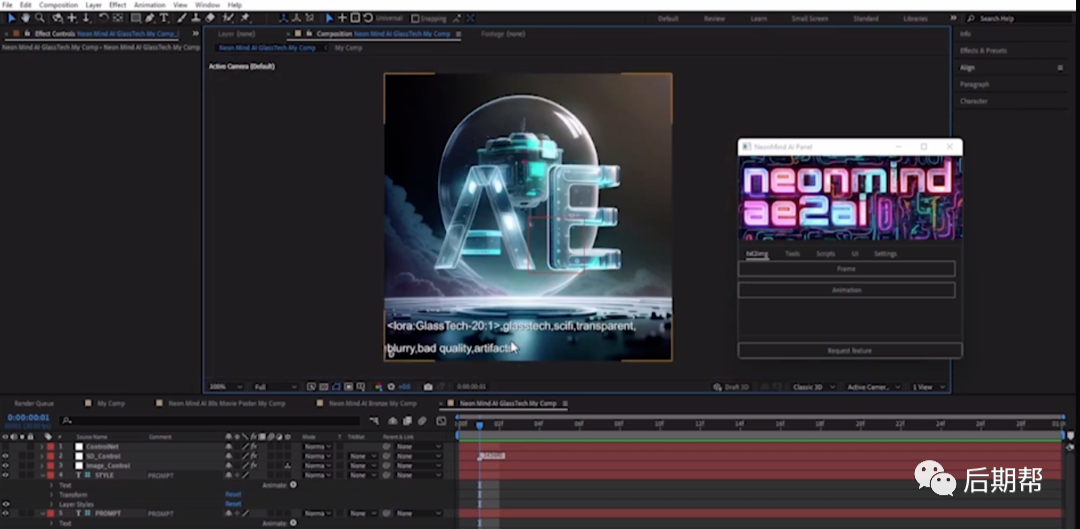Enable frame blending icon in timeline

(x=408, y=421)
